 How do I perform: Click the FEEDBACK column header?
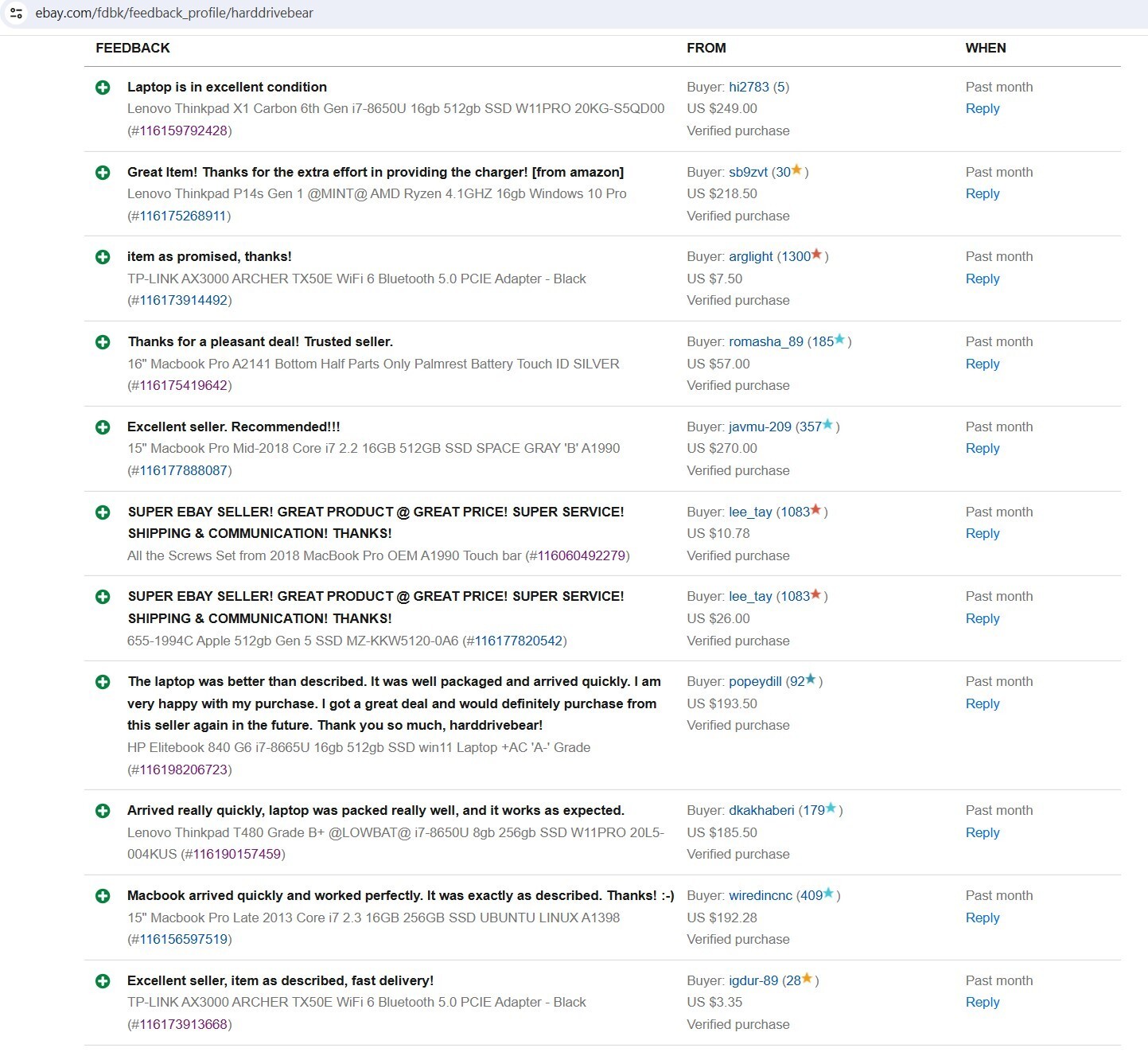pos(133,48)
